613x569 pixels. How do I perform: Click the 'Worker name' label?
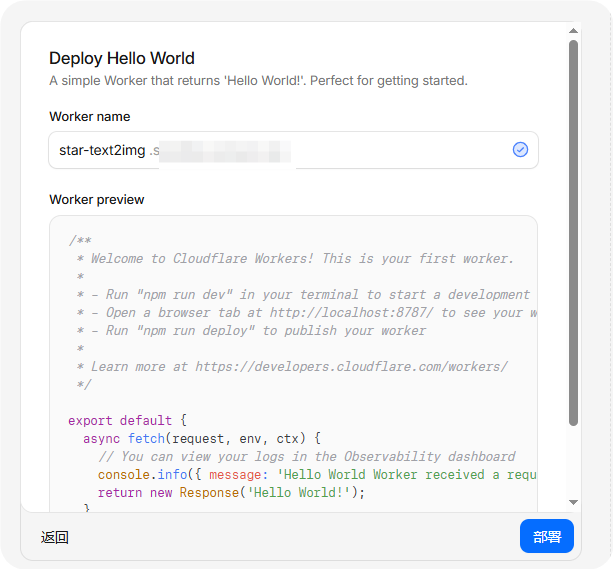click(90, 117)
